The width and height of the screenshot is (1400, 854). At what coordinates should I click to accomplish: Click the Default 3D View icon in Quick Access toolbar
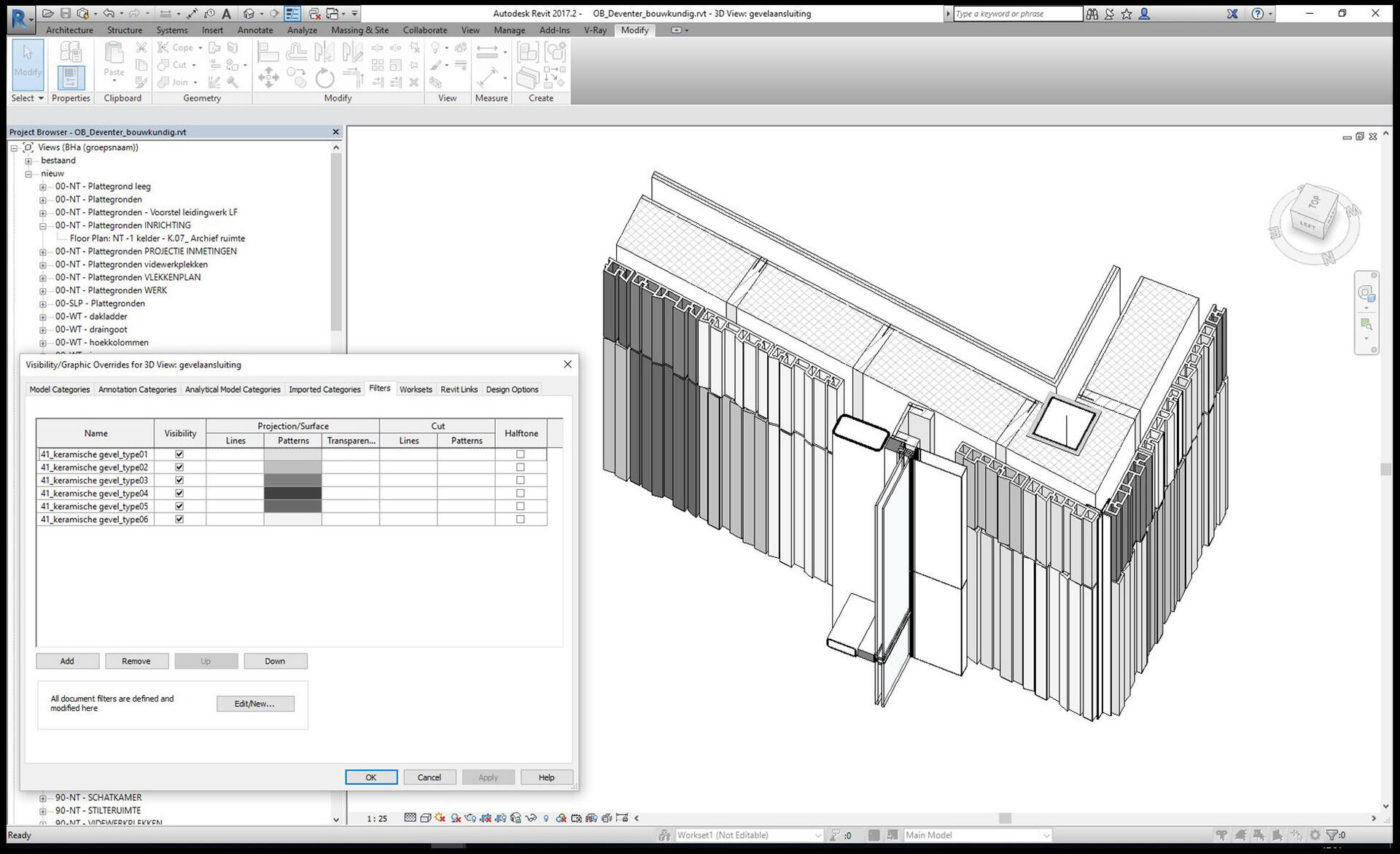(249, 13)
